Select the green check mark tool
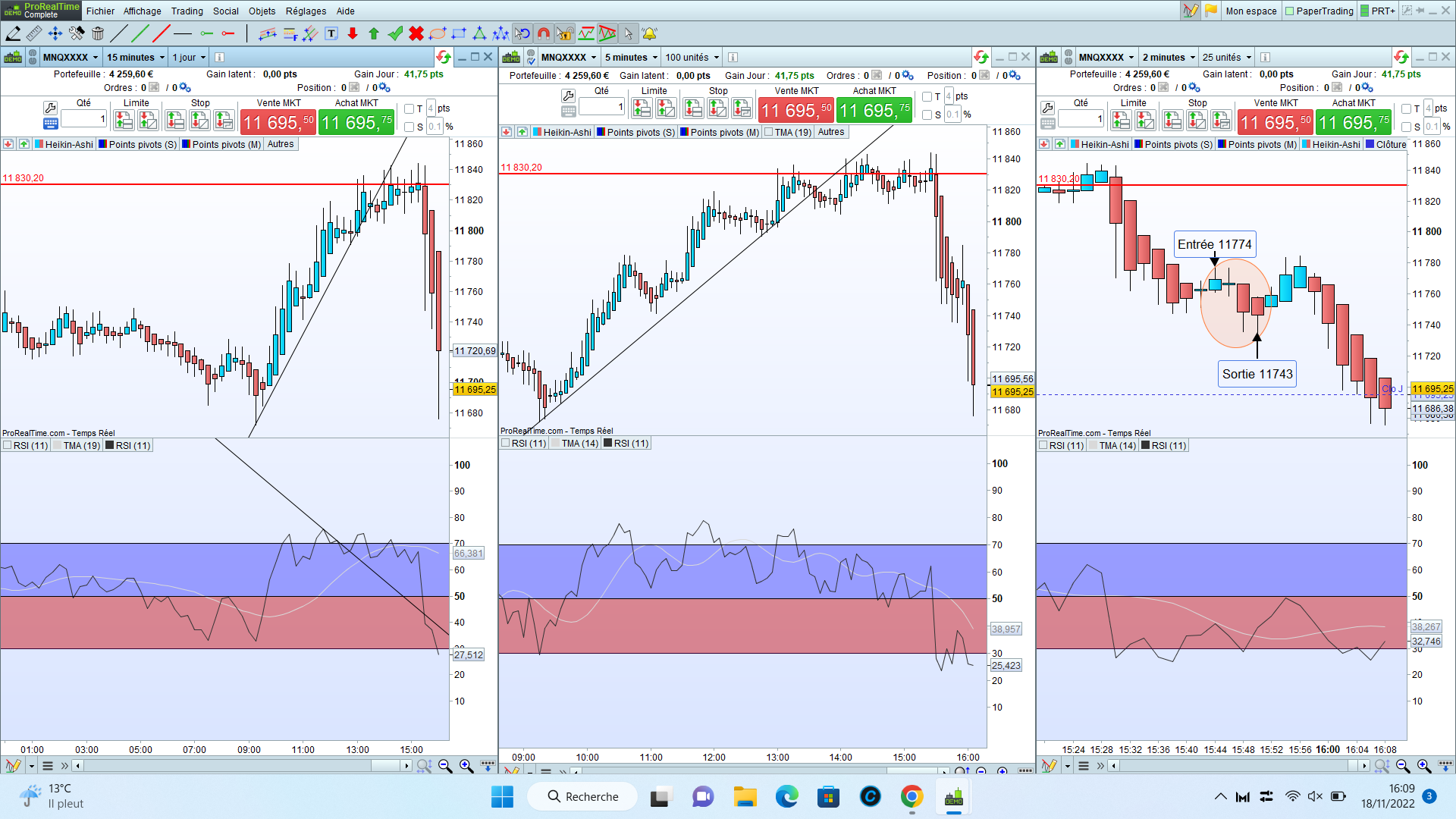1456x819 pixels. [x=395, y=33]
